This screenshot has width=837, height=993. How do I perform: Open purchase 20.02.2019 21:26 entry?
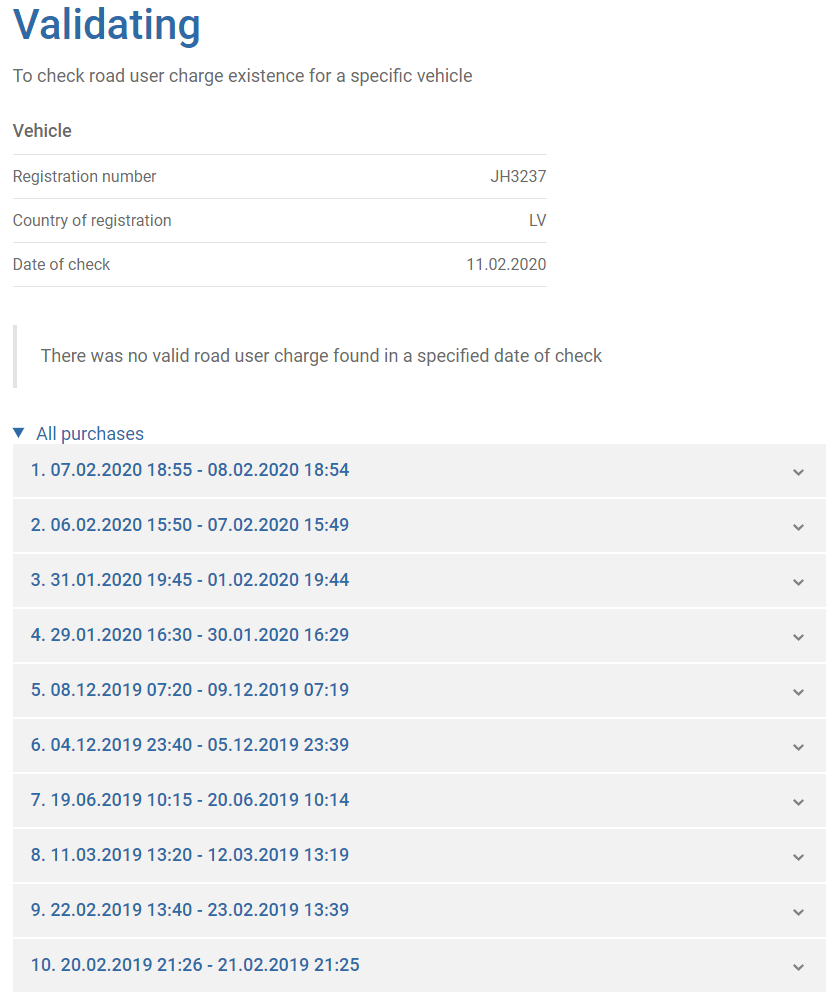tap(419, 965)
